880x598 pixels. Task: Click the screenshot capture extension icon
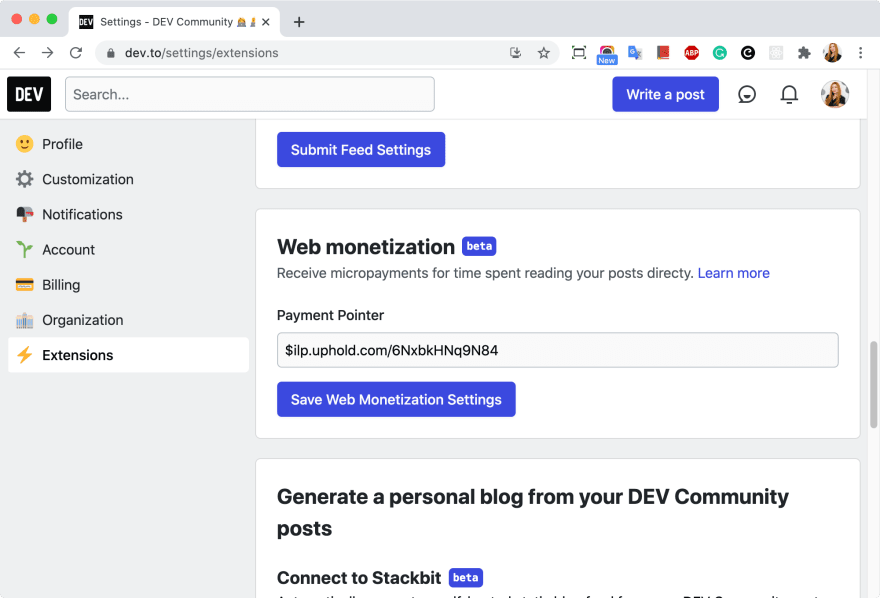(x=579, y=53)
